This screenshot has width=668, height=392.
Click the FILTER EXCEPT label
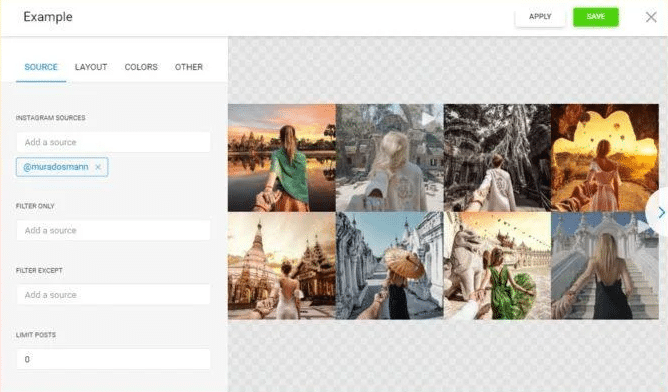39,270
